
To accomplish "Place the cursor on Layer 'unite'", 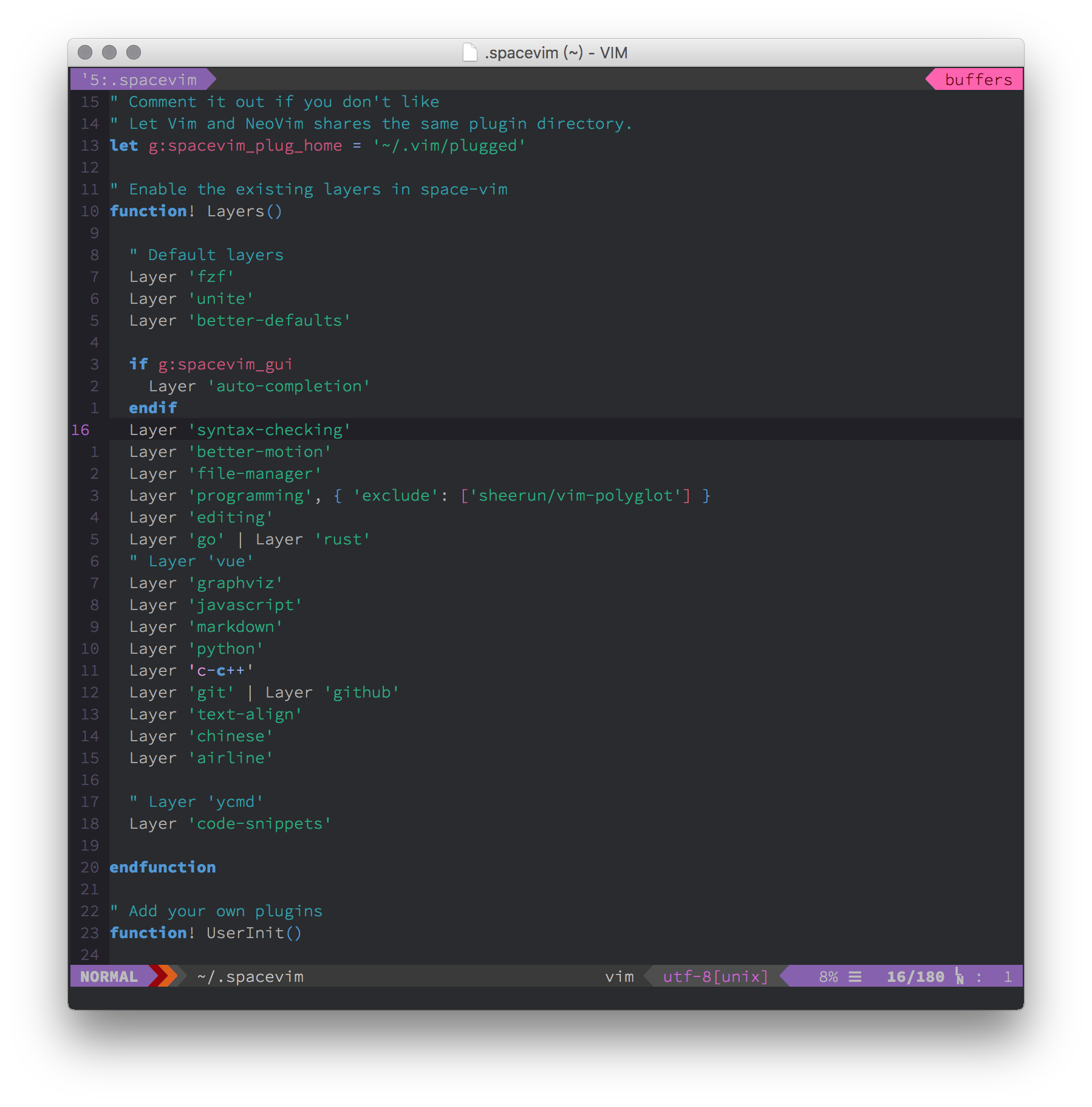I will tap(191, 298).
